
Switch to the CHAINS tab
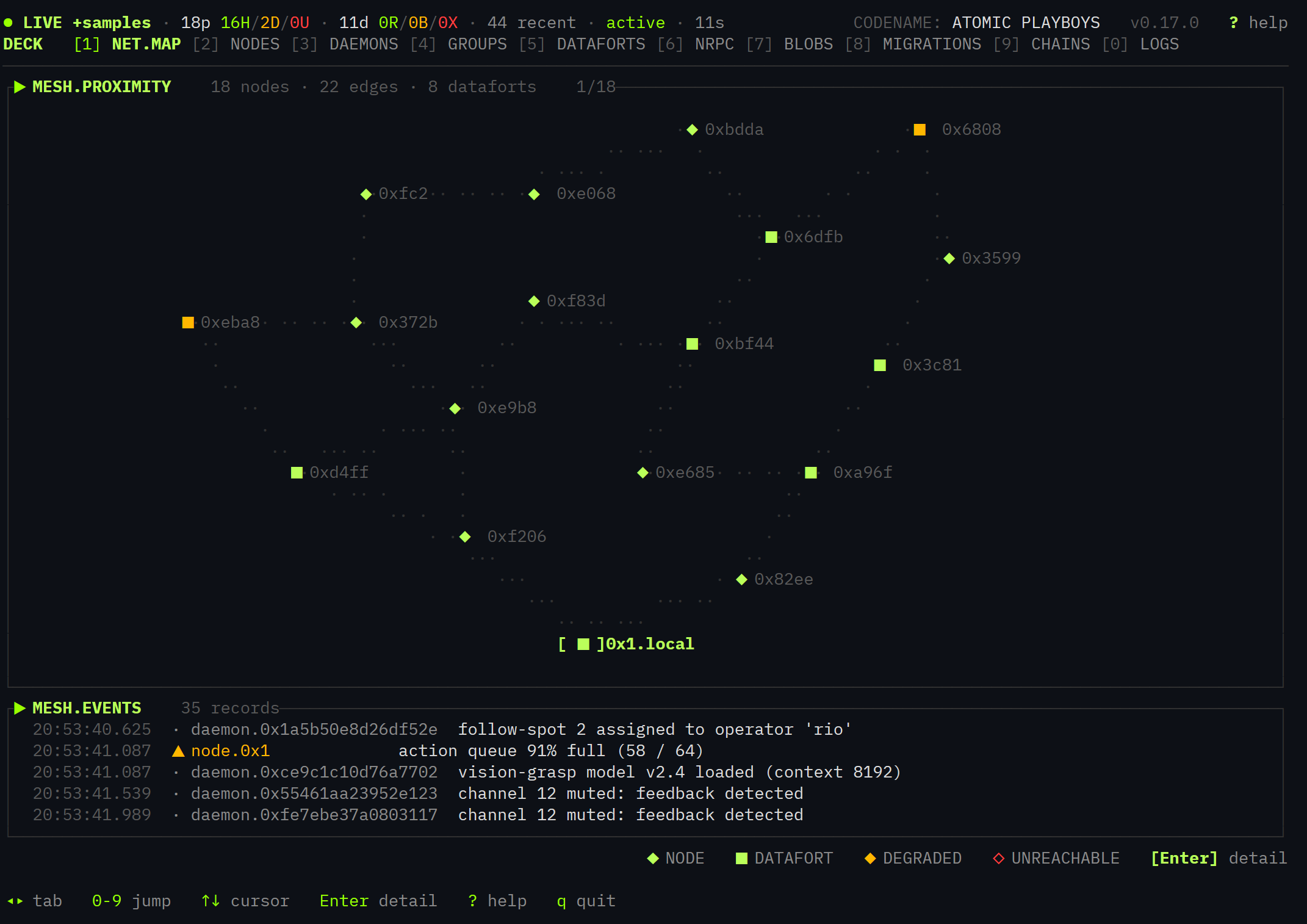pos(1042,44)
